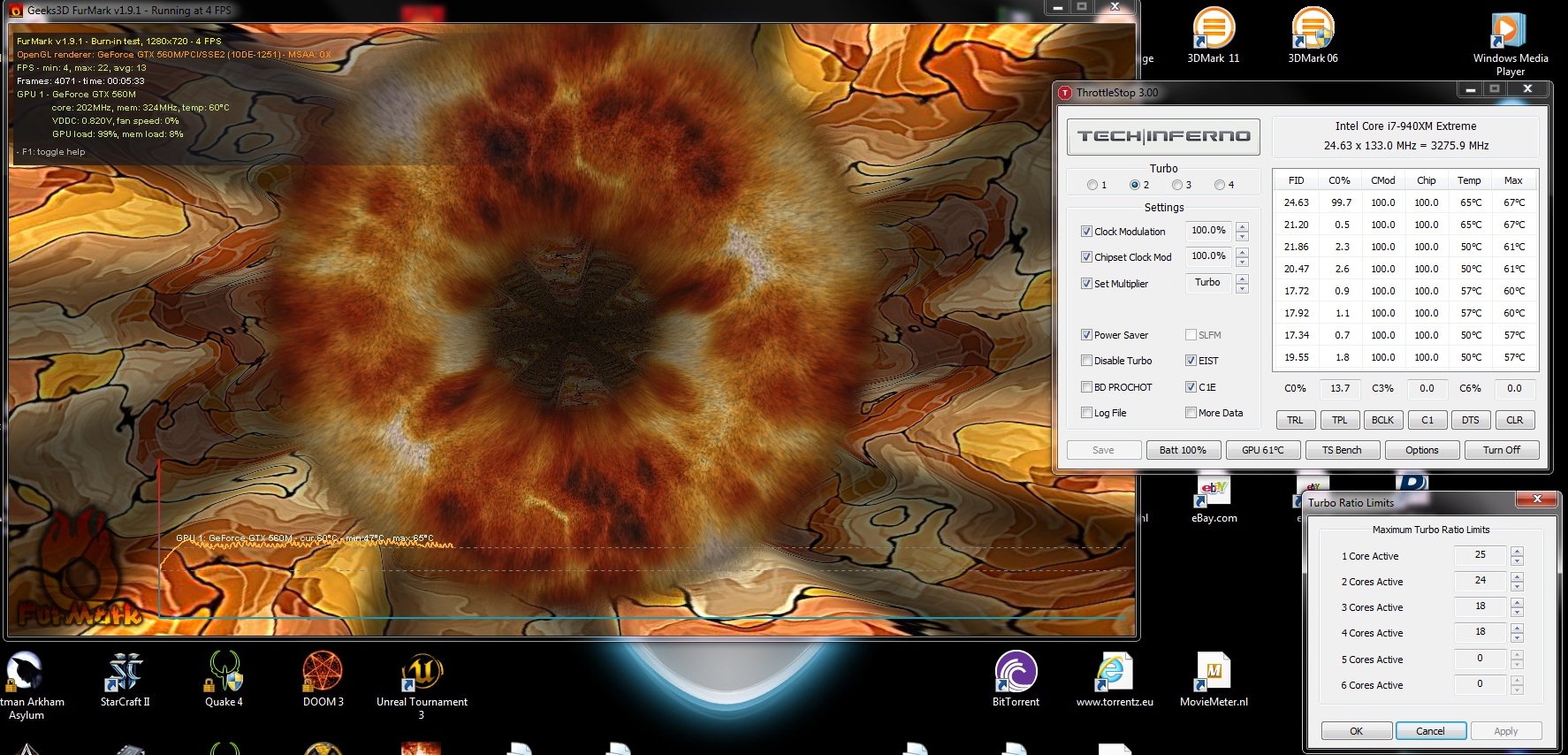Increase 1 Core Active ratio up arrow

point(1517,552)
